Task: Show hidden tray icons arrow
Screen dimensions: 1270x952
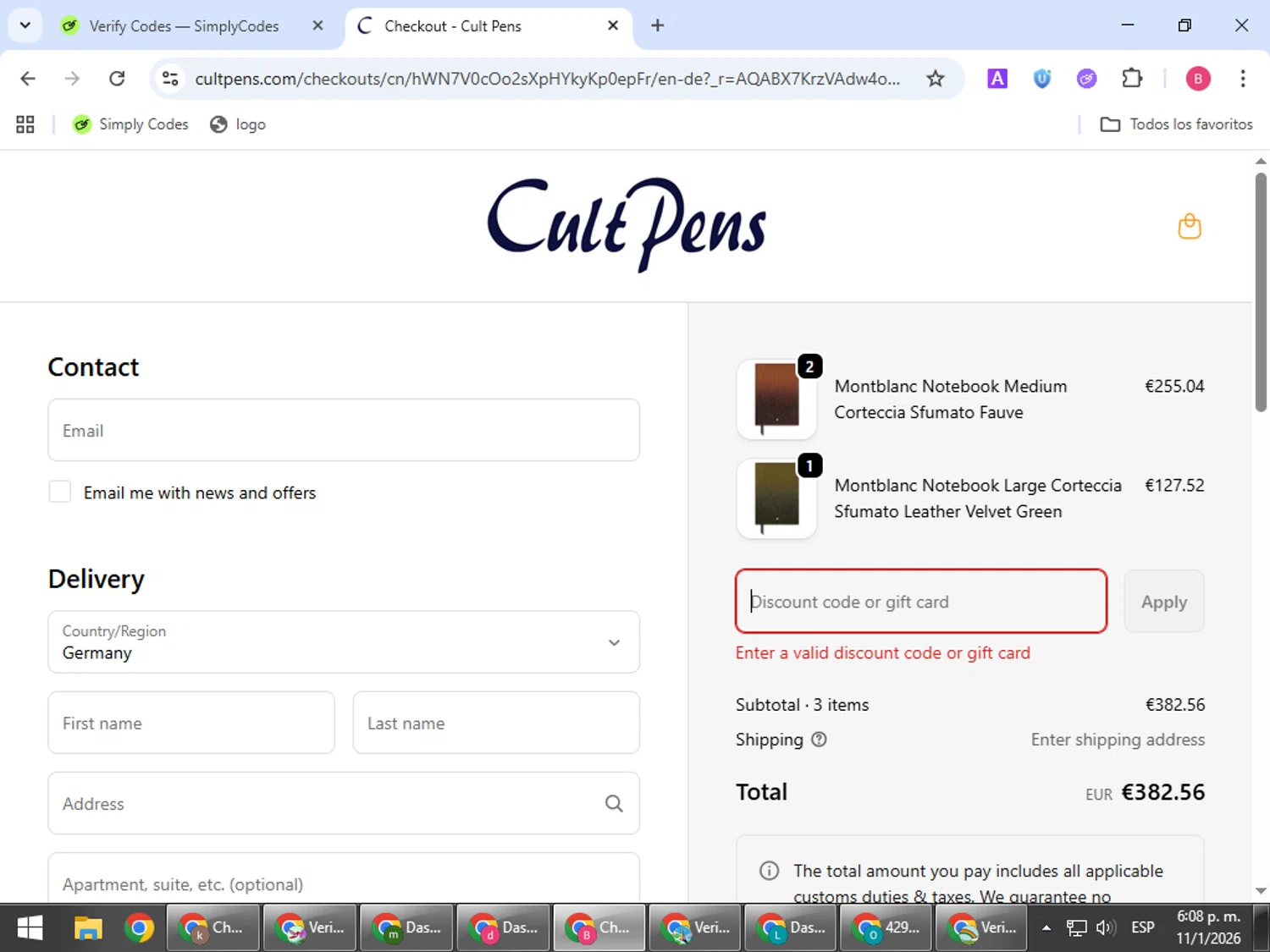Action: tap(1046, 928)
